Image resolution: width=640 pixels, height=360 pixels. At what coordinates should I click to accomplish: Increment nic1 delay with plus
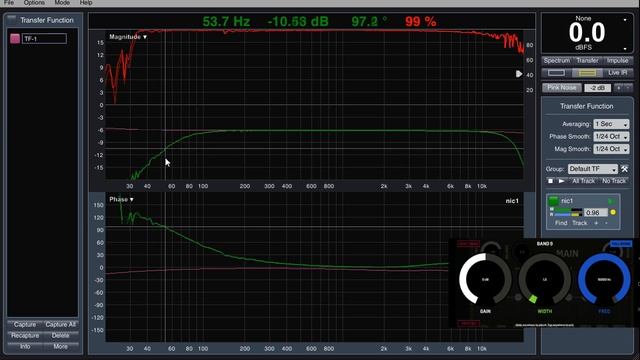coord(596,223)
